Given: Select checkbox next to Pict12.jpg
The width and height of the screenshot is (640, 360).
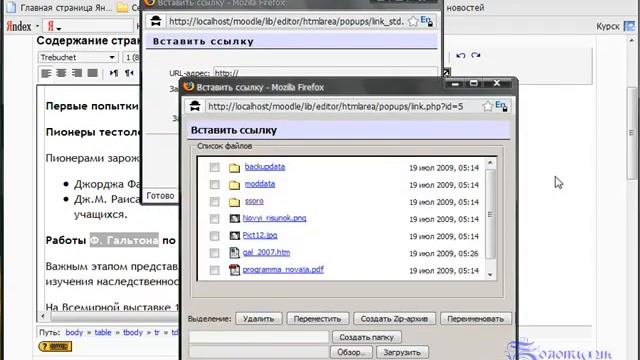Looking at the screenshot, I should [214, 236].
